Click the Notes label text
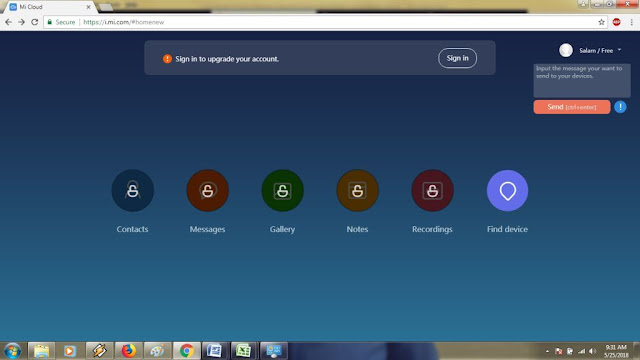 click(358, 229)
